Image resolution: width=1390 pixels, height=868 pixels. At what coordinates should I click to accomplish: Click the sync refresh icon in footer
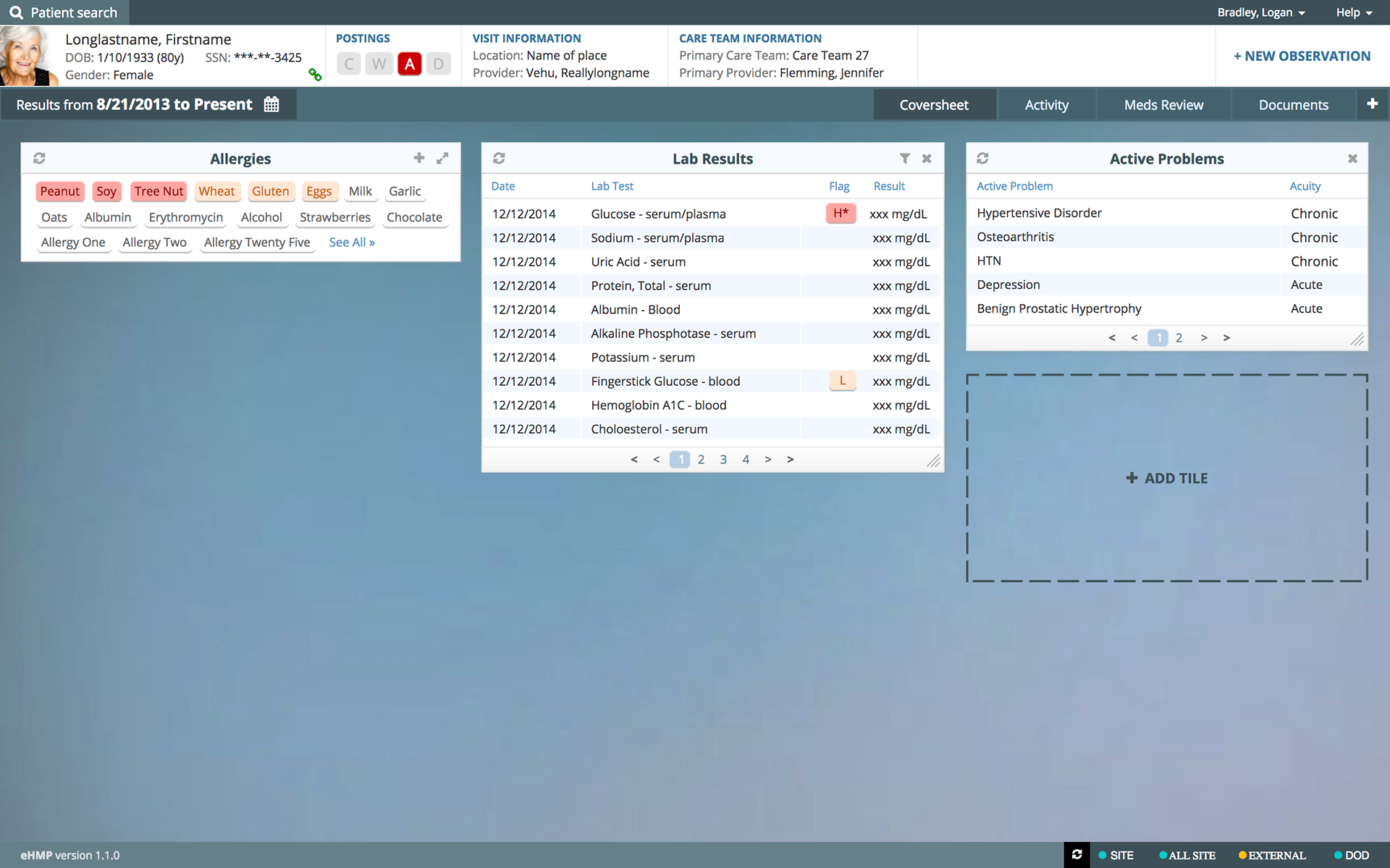tap(1077, 854)
